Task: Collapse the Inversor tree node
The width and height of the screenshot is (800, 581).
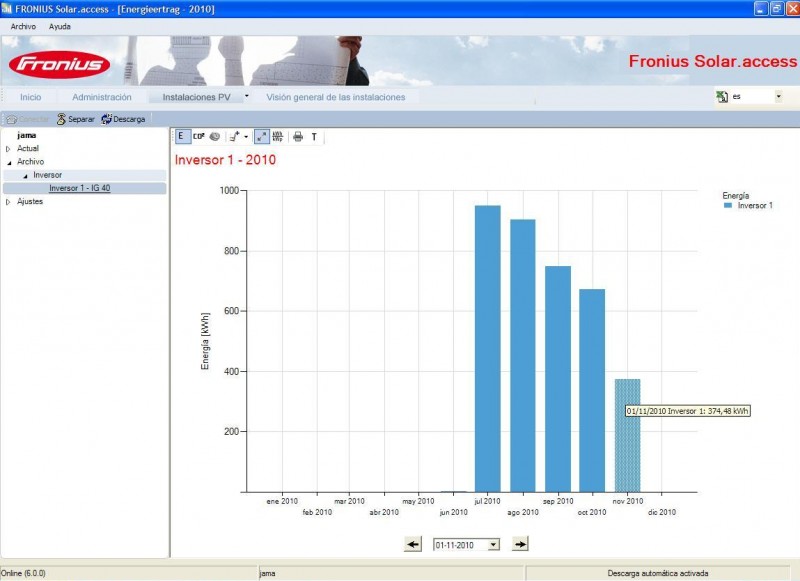Action: [26, 176]
